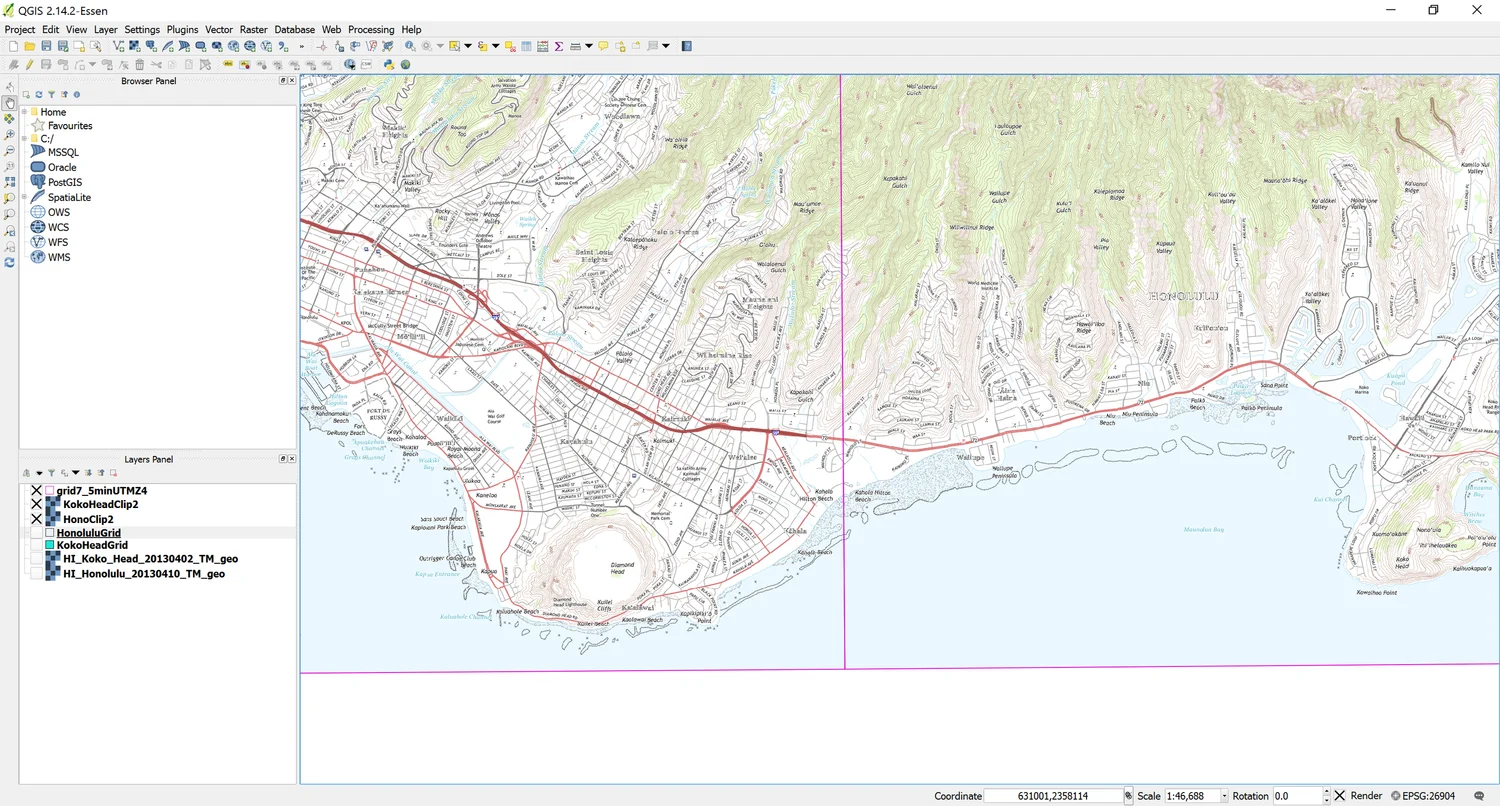Open the Processing menu
The image size is (1500, 806).
[371, 29]
